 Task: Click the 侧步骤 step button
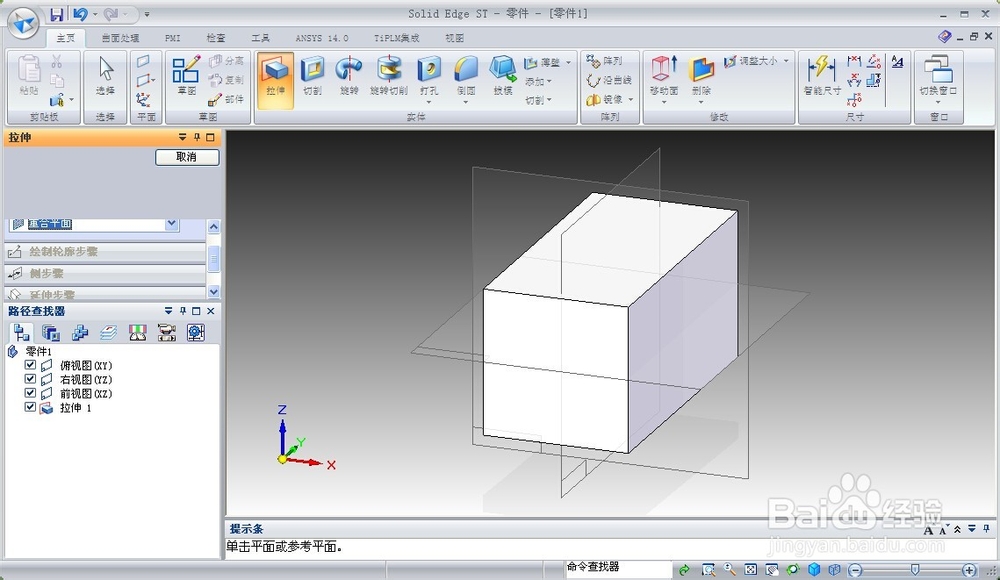click(x=105, y=274)
